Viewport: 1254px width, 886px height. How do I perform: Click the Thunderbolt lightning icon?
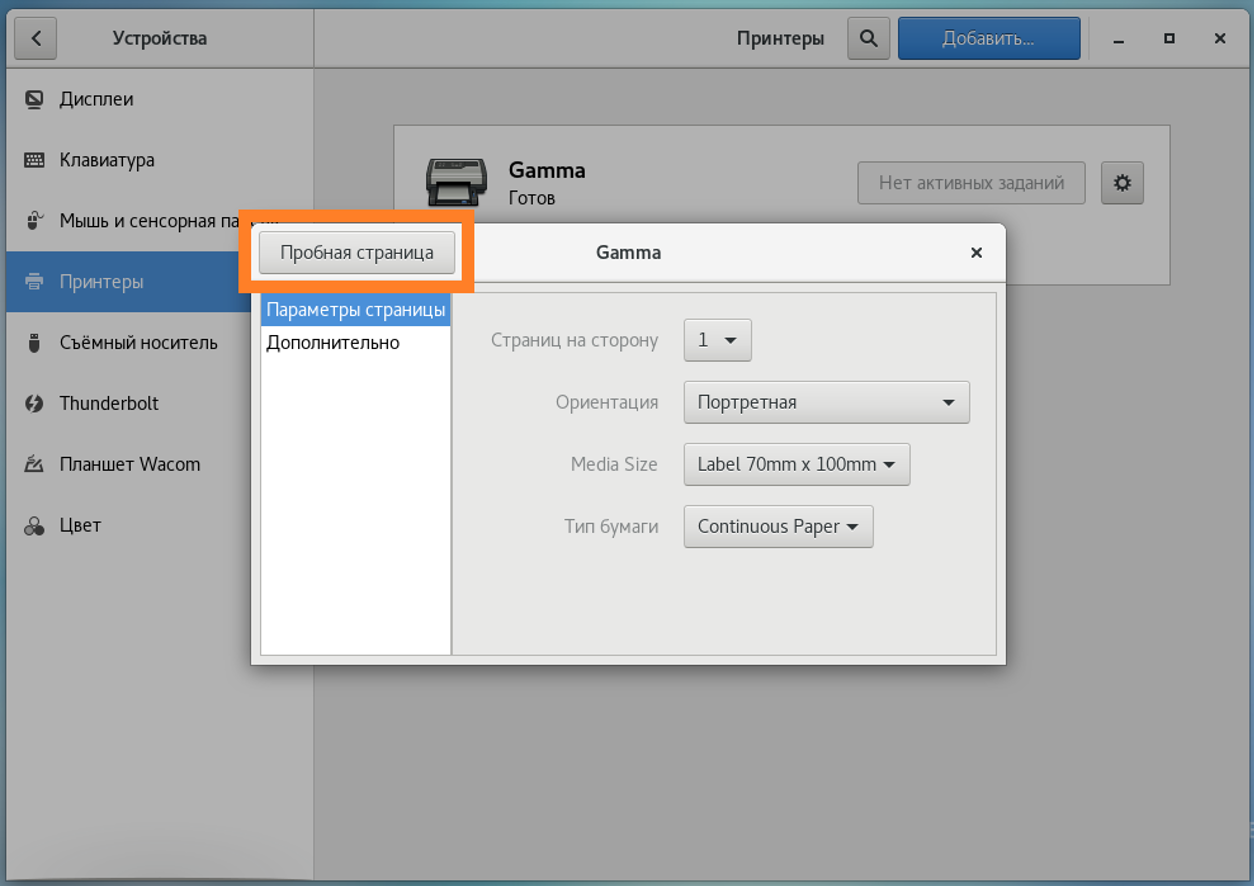pyautogui.click(x=35, y=404)
